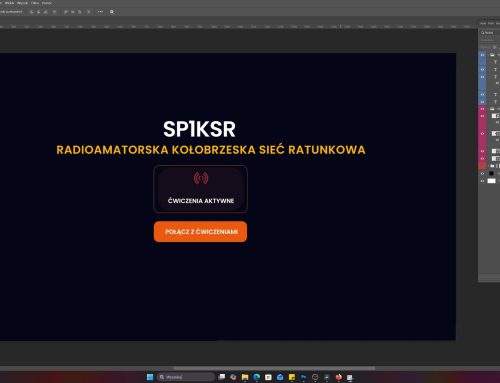The width and height of the screenshot is (500, 383).
Task: Click Align horizontal centers in options bar
Action: click(38, 12)
